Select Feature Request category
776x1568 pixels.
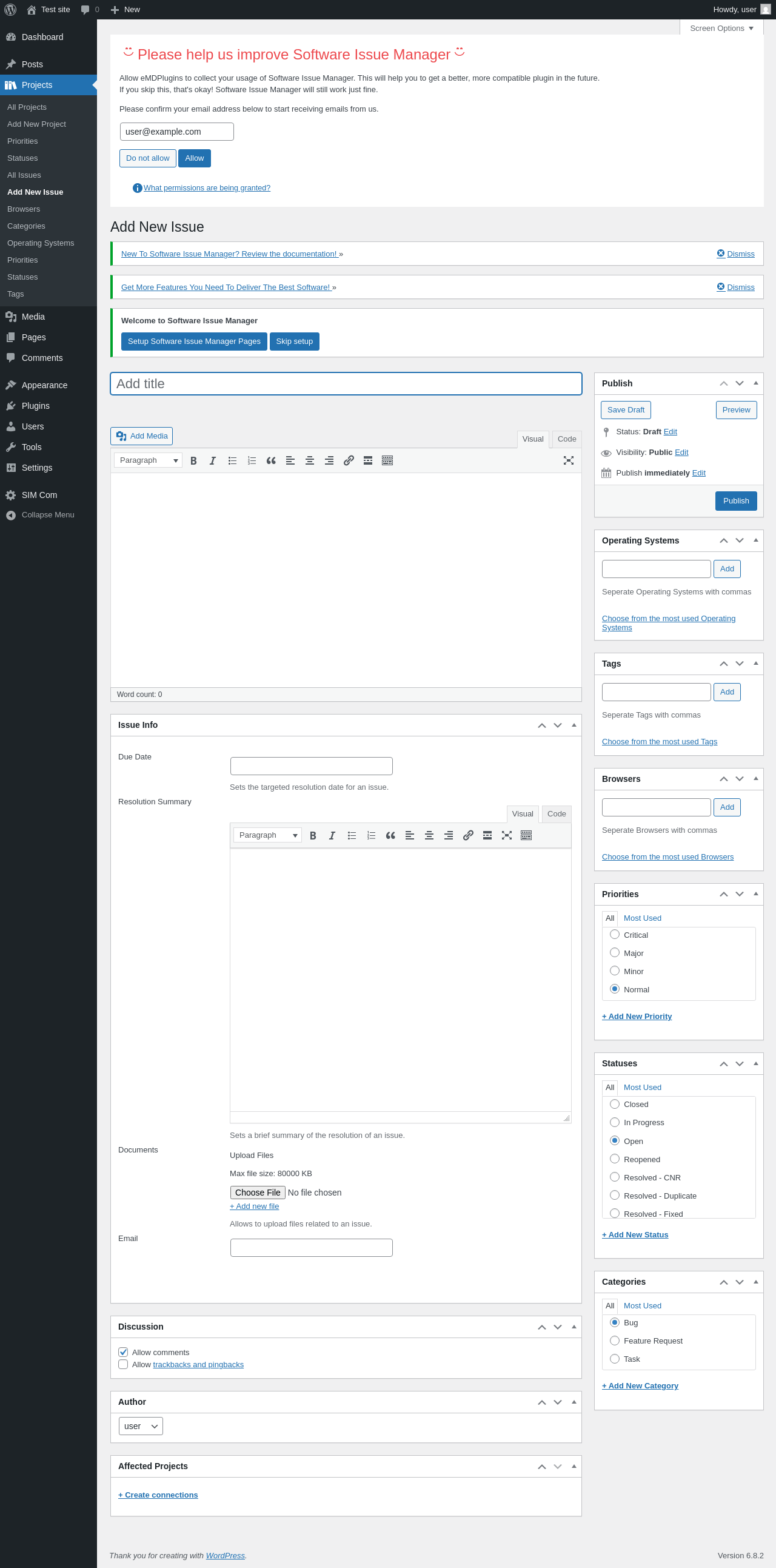(615, 1341)
